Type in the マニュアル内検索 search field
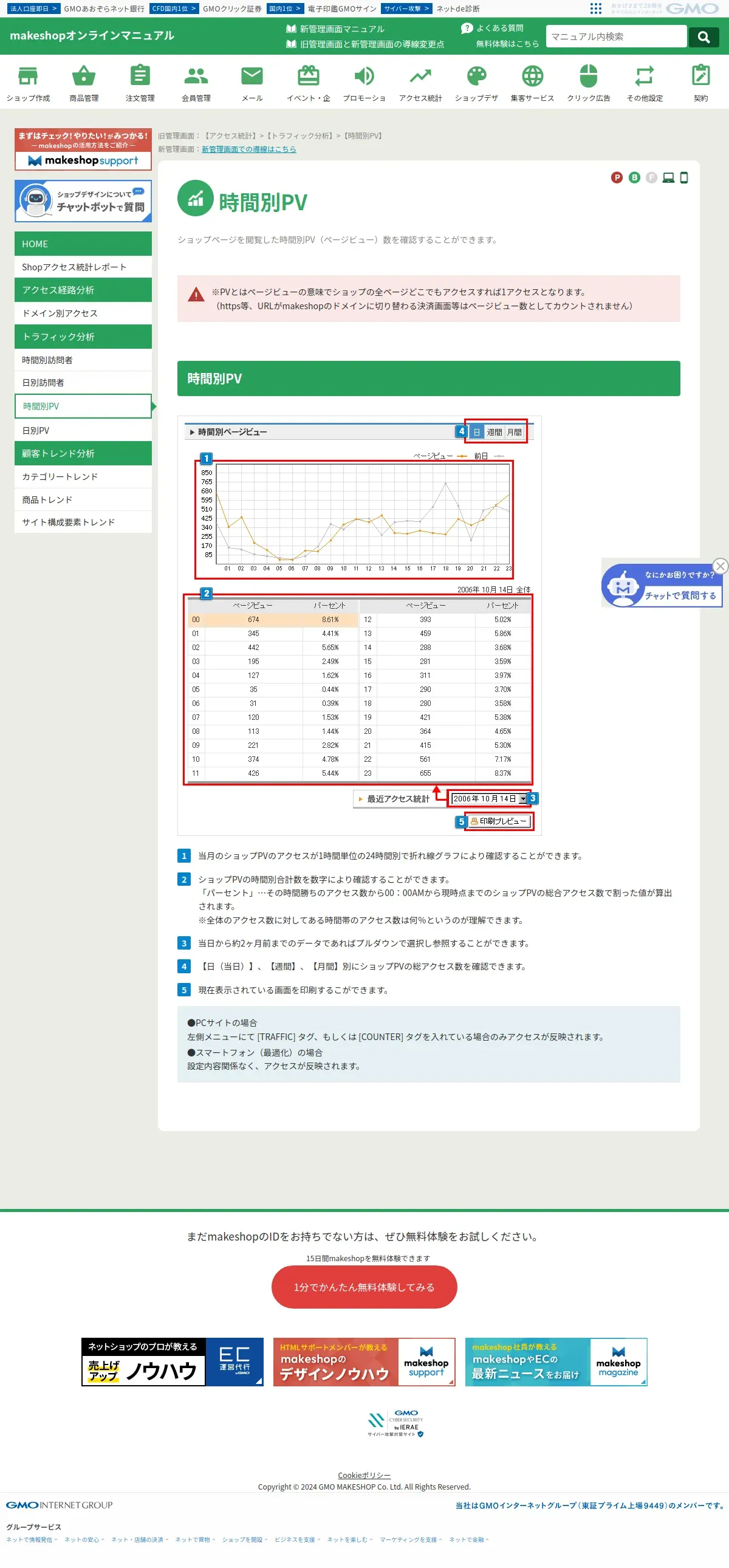Image resolution: width=729 pixels, height=1568 pixels. (616, 36)
